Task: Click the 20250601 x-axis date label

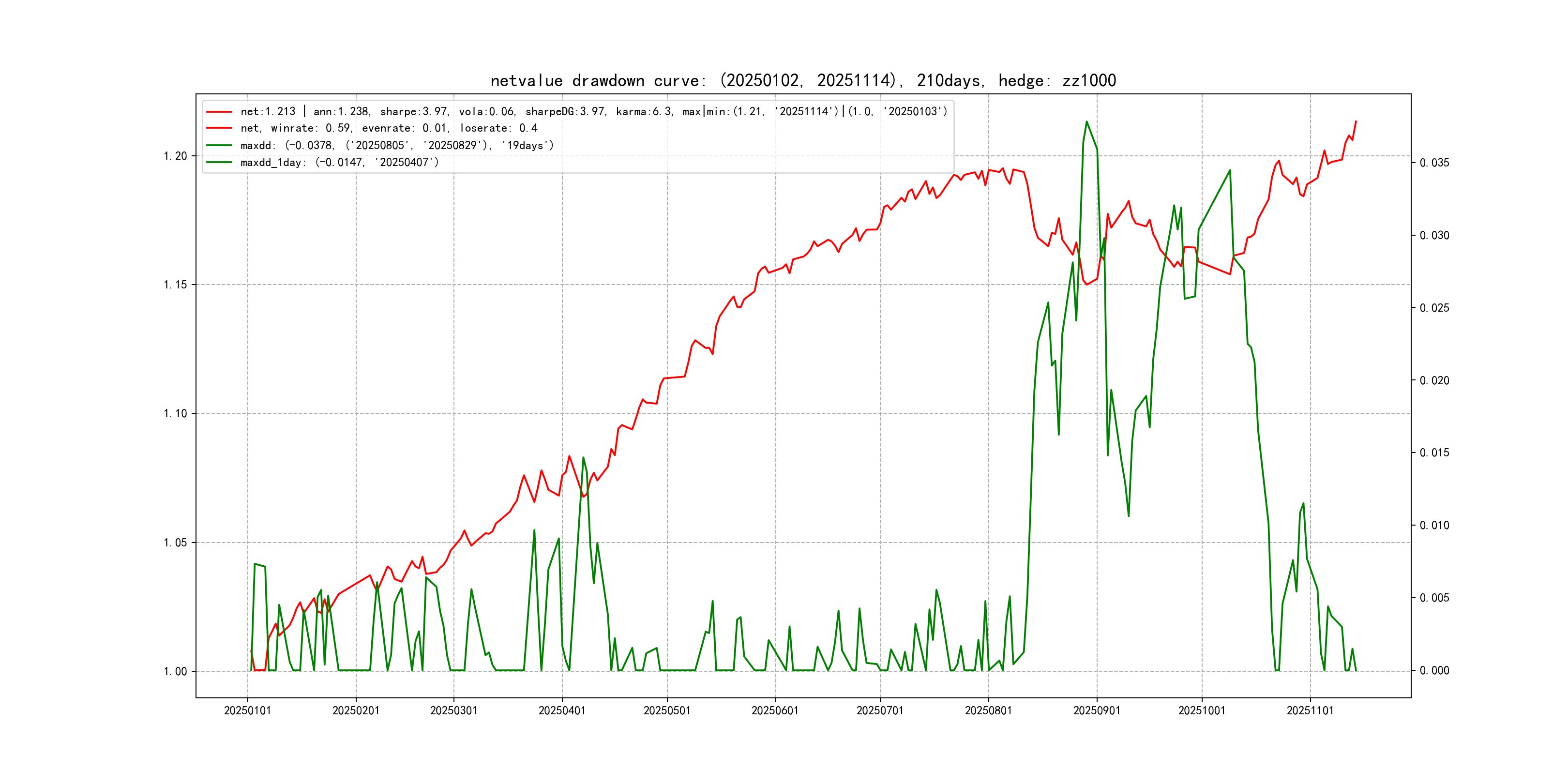Action: [x=775, y=710]
